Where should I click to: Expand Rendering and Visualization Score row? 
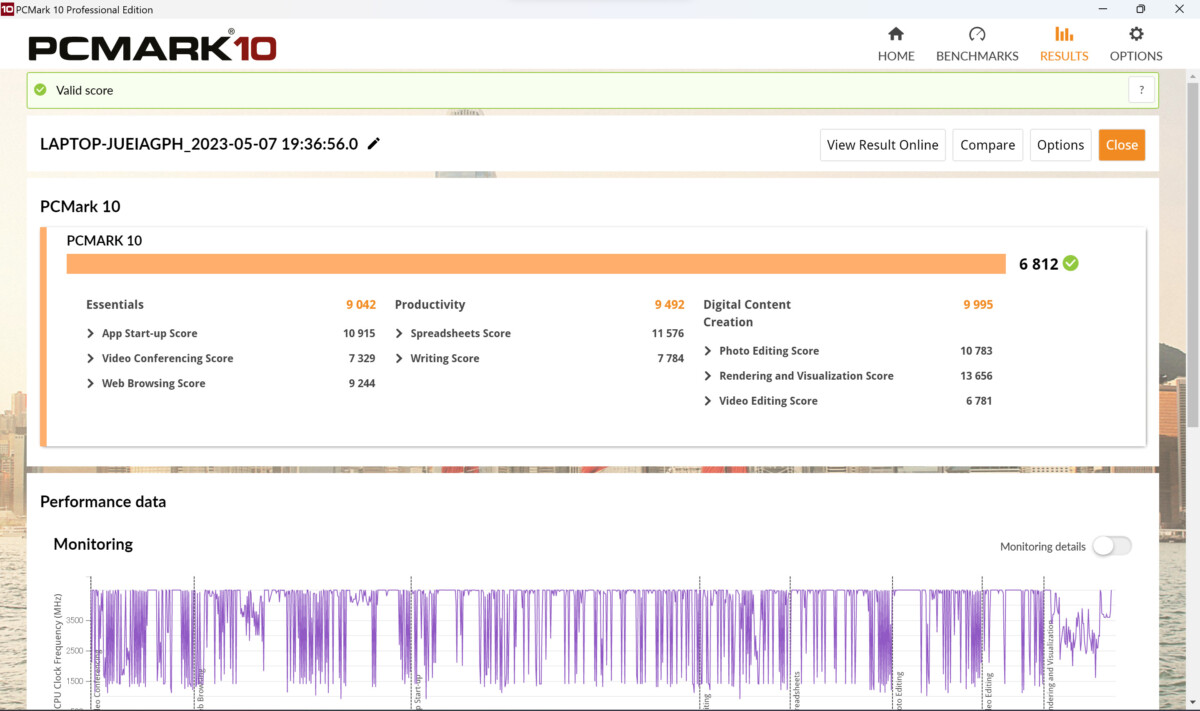(708, 376)
